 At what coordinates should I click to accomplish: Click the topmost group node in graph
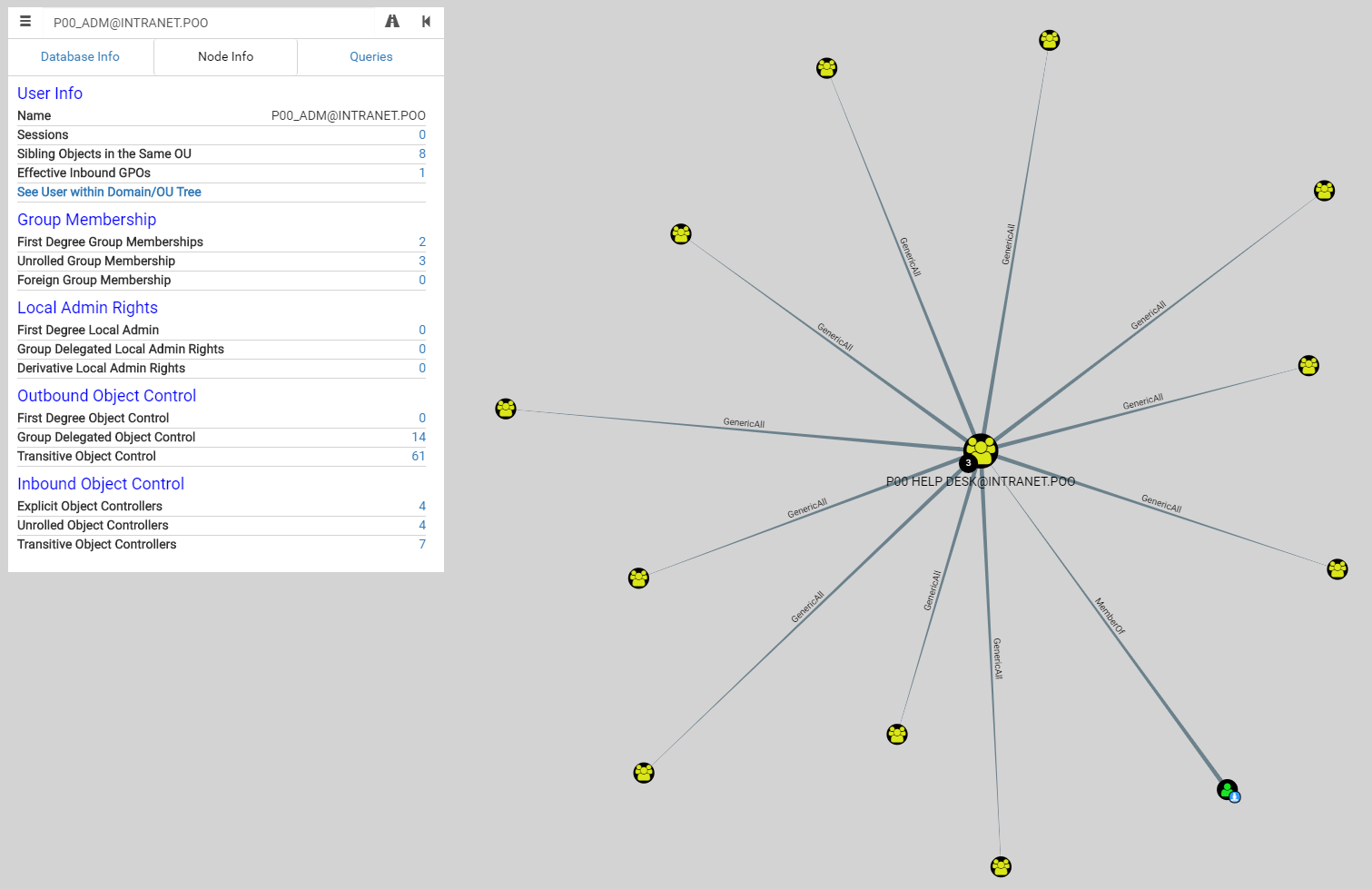pos(1050,40)
